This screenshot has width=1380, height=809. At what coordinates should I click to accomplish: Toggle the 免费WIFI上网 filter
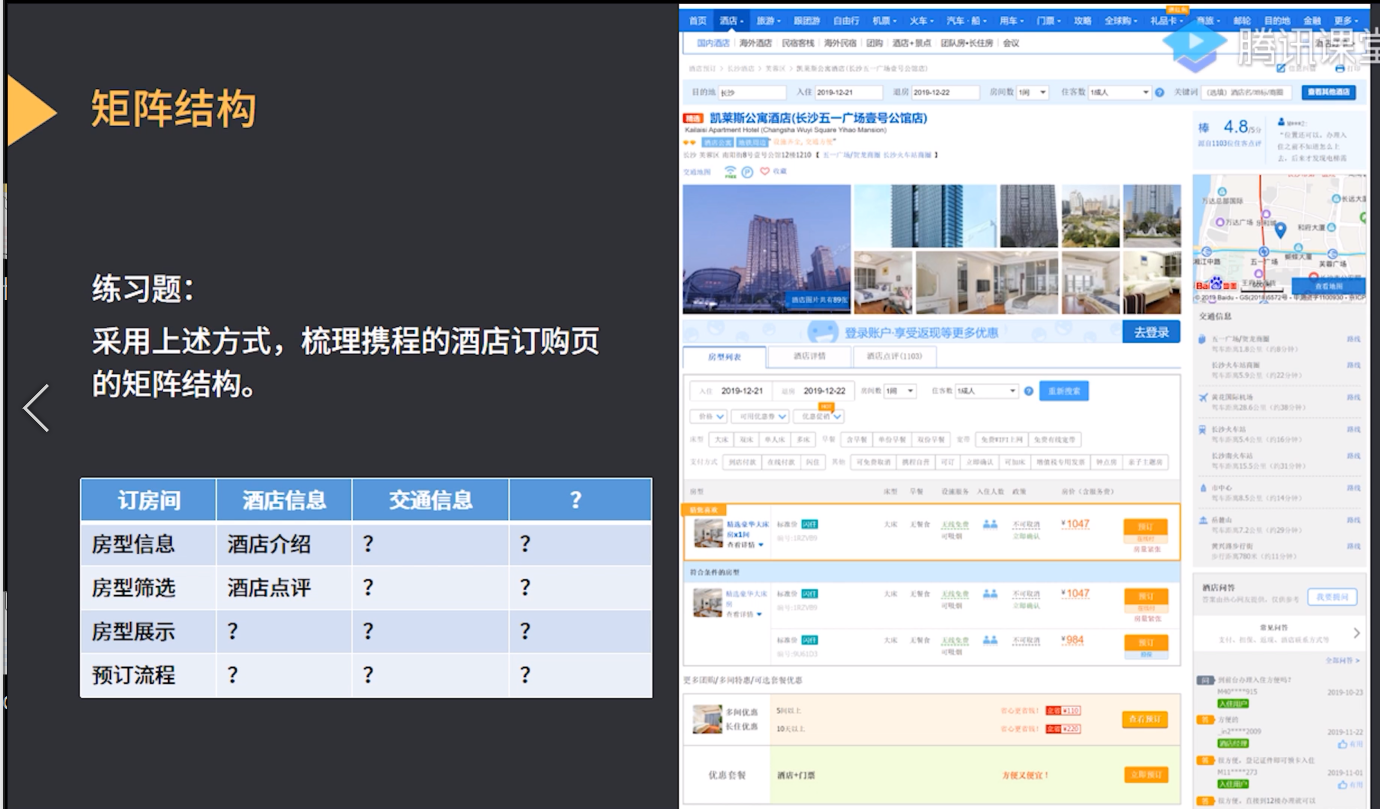pos(1001,440)
